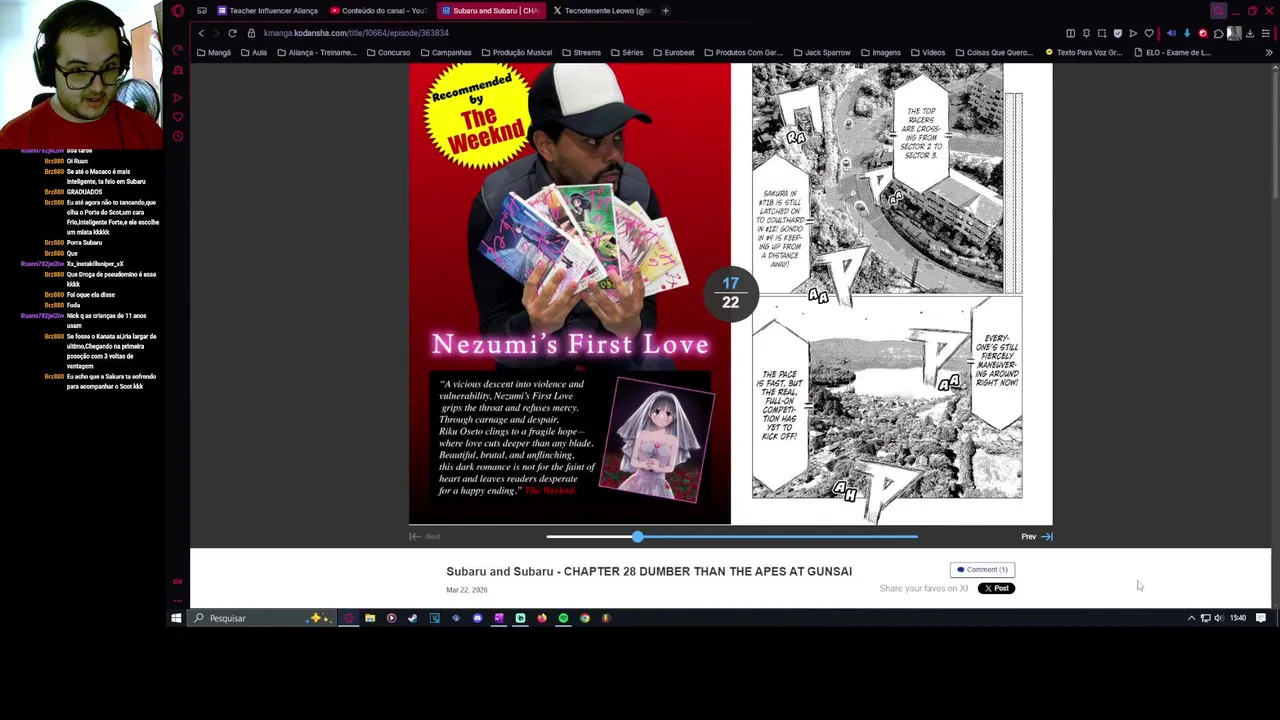Open the Aula bookmarks folder
The width and height of the screenshot is (1280, 720).
coord(254,53)
